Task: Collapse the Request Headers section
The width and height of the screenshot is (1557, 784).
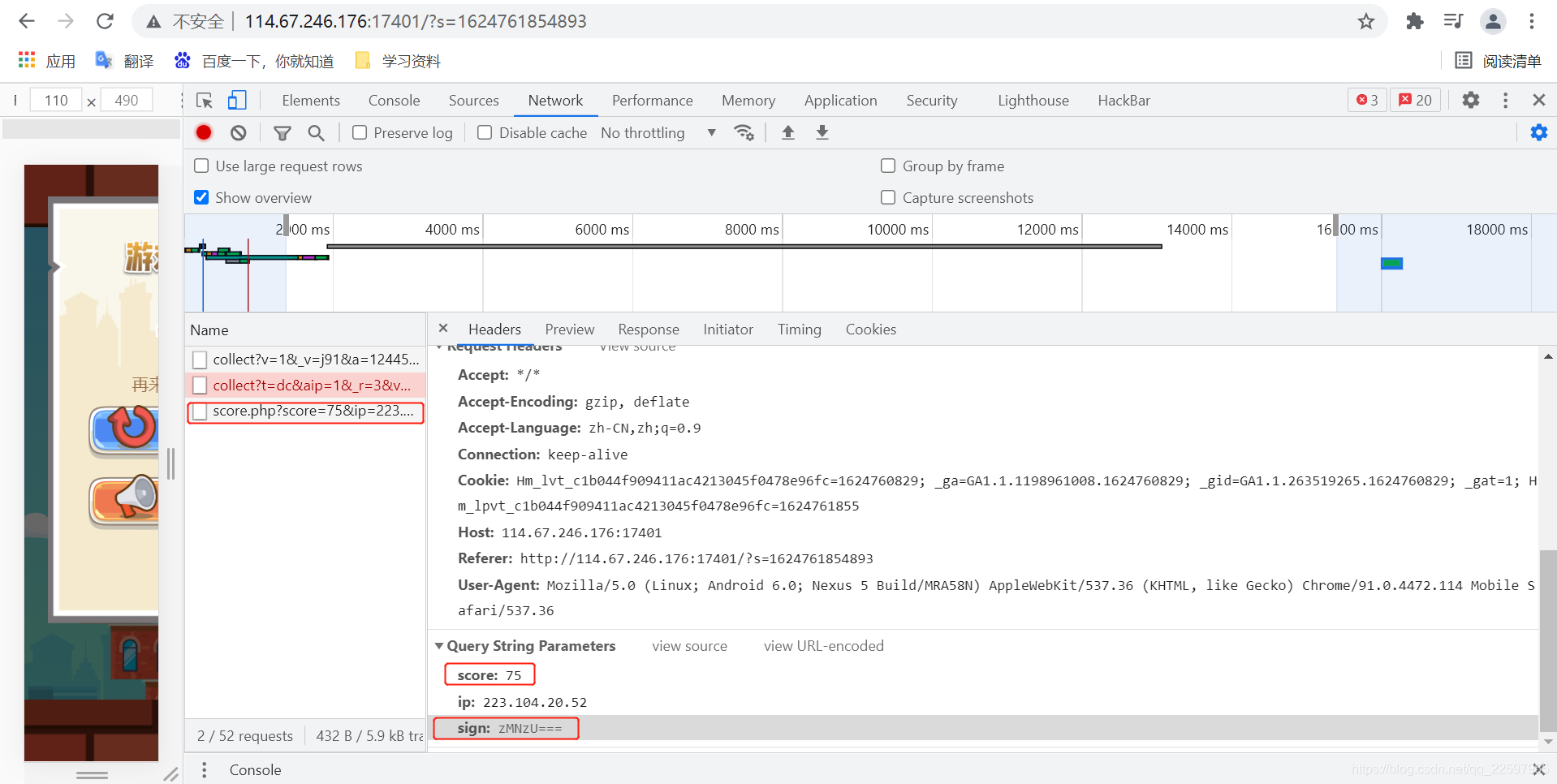Action: click(439, 345)
